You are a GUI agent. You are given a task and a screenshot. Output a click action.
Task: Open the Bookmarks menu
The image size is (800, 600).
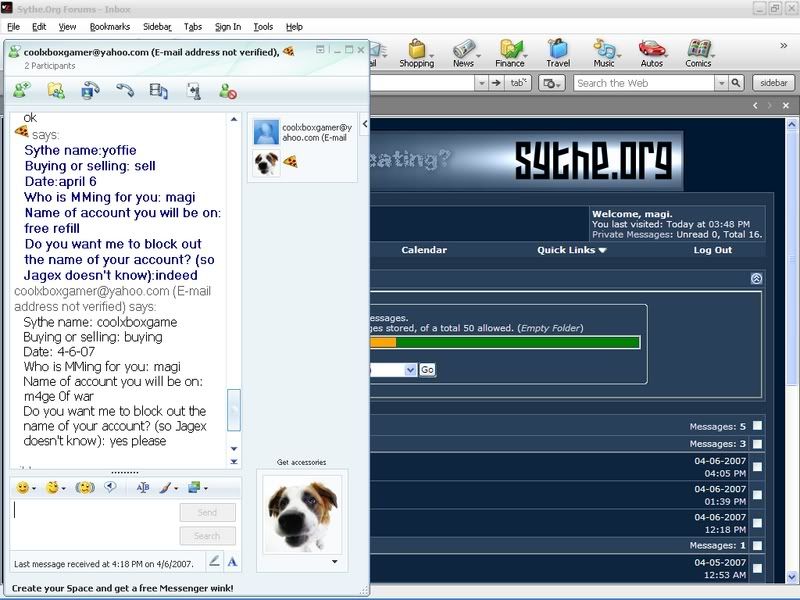[x=110, y=27]
